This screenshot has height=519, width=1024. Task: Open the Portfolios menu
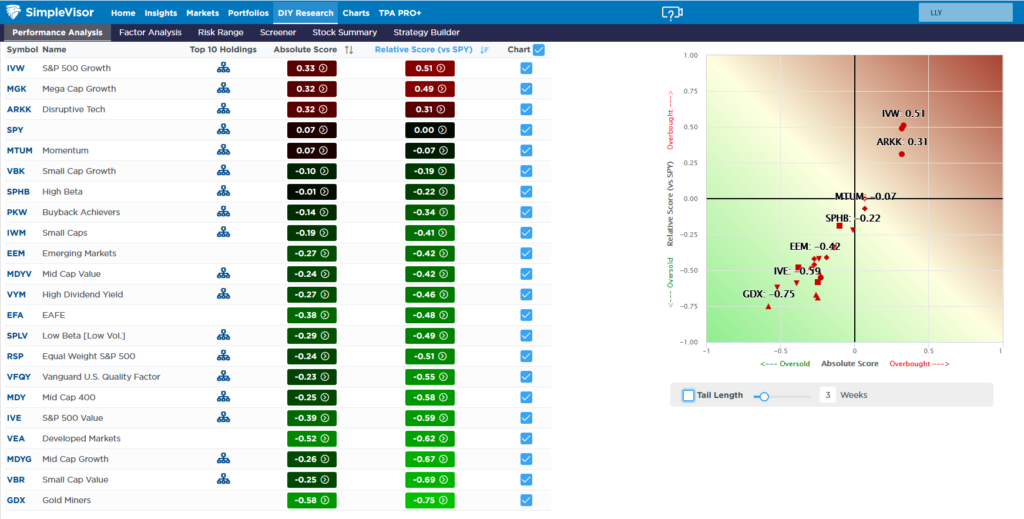tap(247, 13)
